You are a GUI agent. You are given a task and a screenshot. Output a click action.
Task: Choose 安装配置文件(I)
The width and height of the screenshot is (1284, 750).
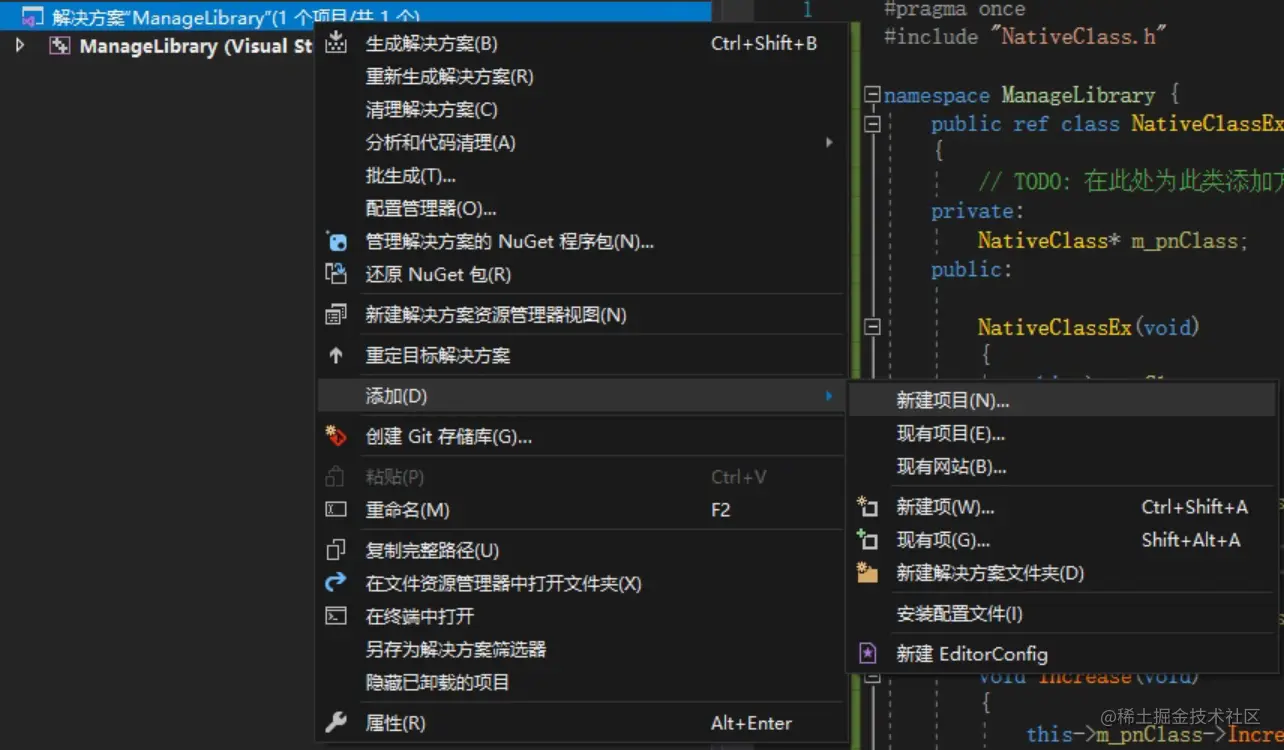tap(1062, 614)
